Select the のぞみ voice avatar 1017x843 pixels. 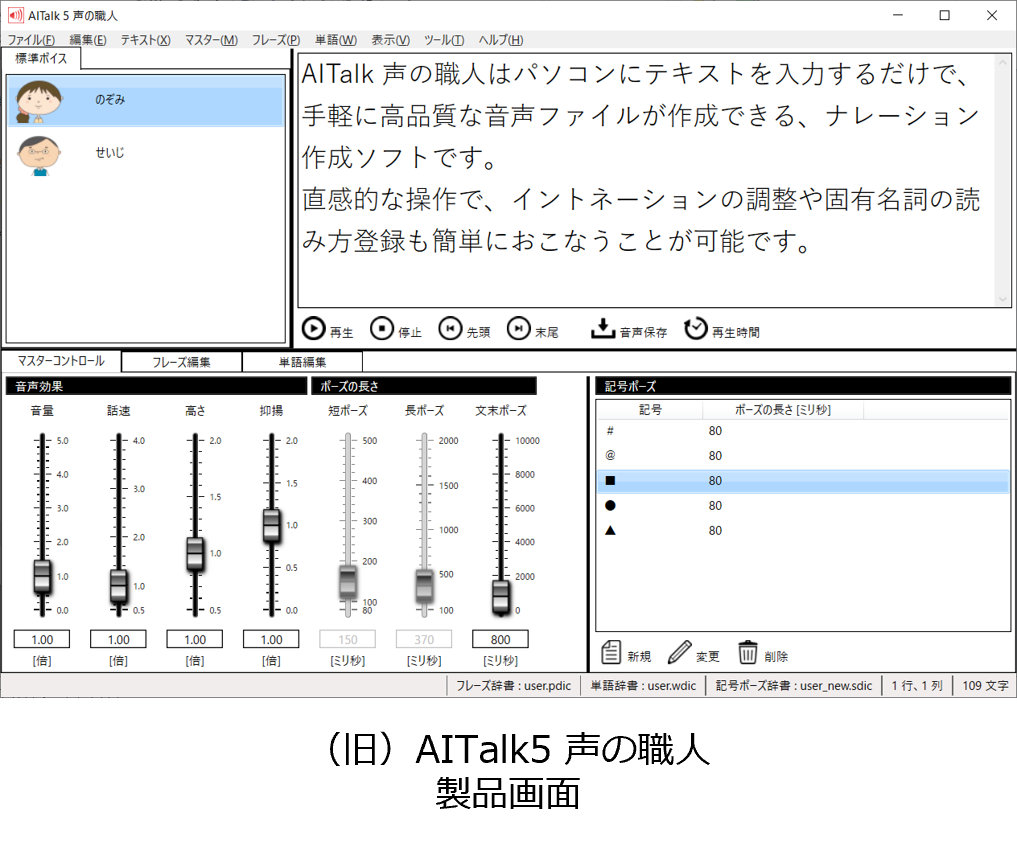pyautogui.click(x=39, y=101)
